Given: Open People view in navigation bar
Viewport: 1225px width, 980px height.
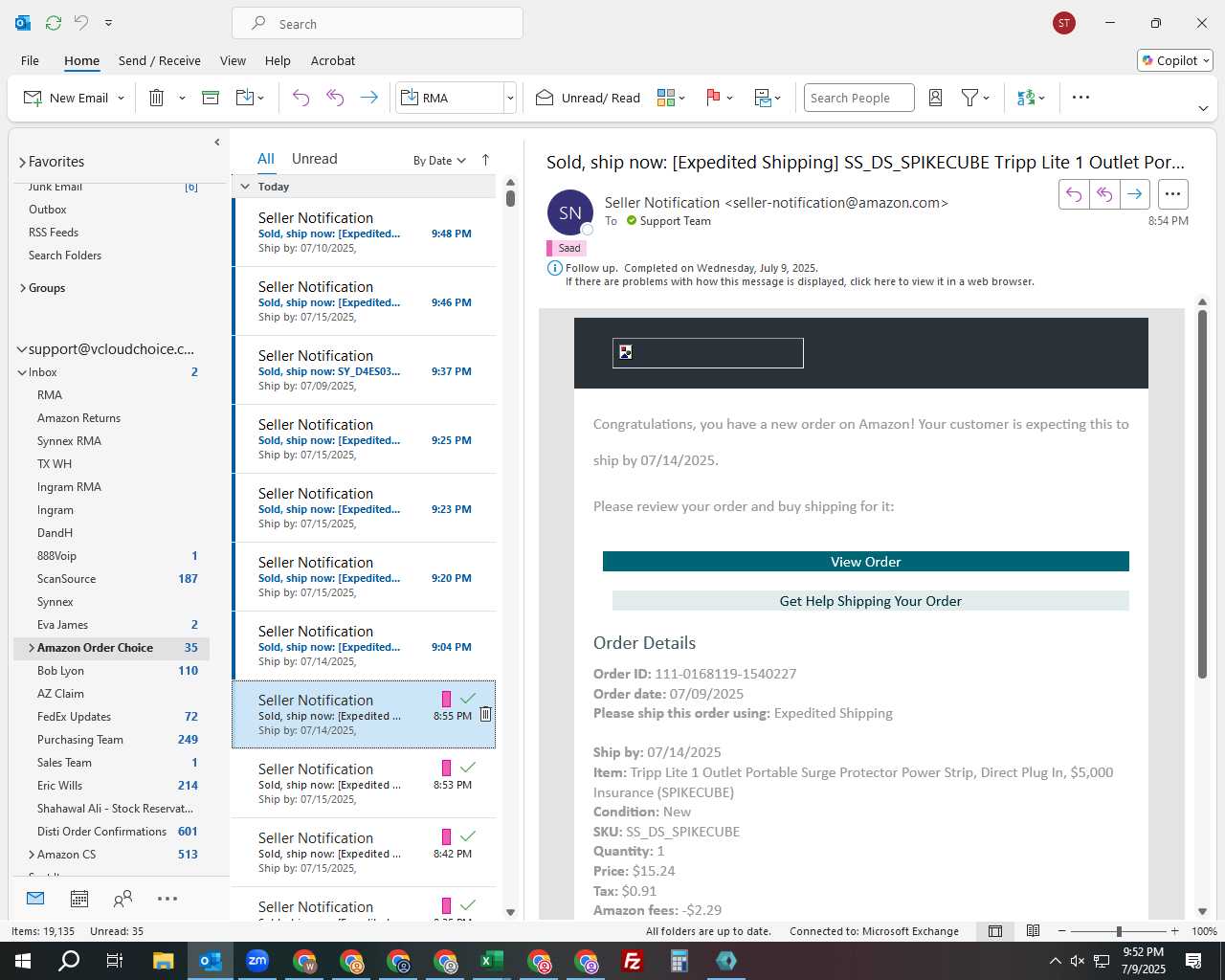Looking at the screenshot, I should pyautogui.click(x=122, y=899).
